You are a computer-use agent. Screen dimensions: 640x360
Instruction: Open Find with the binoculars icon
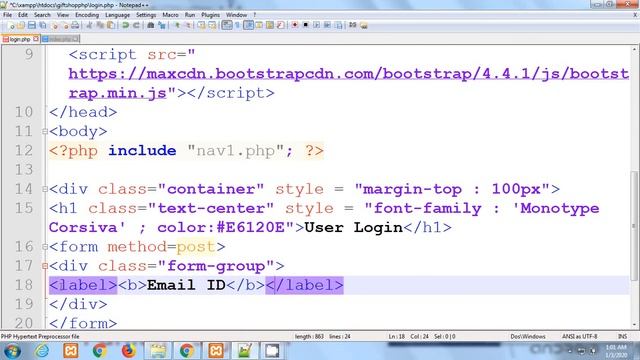(151, 25)
